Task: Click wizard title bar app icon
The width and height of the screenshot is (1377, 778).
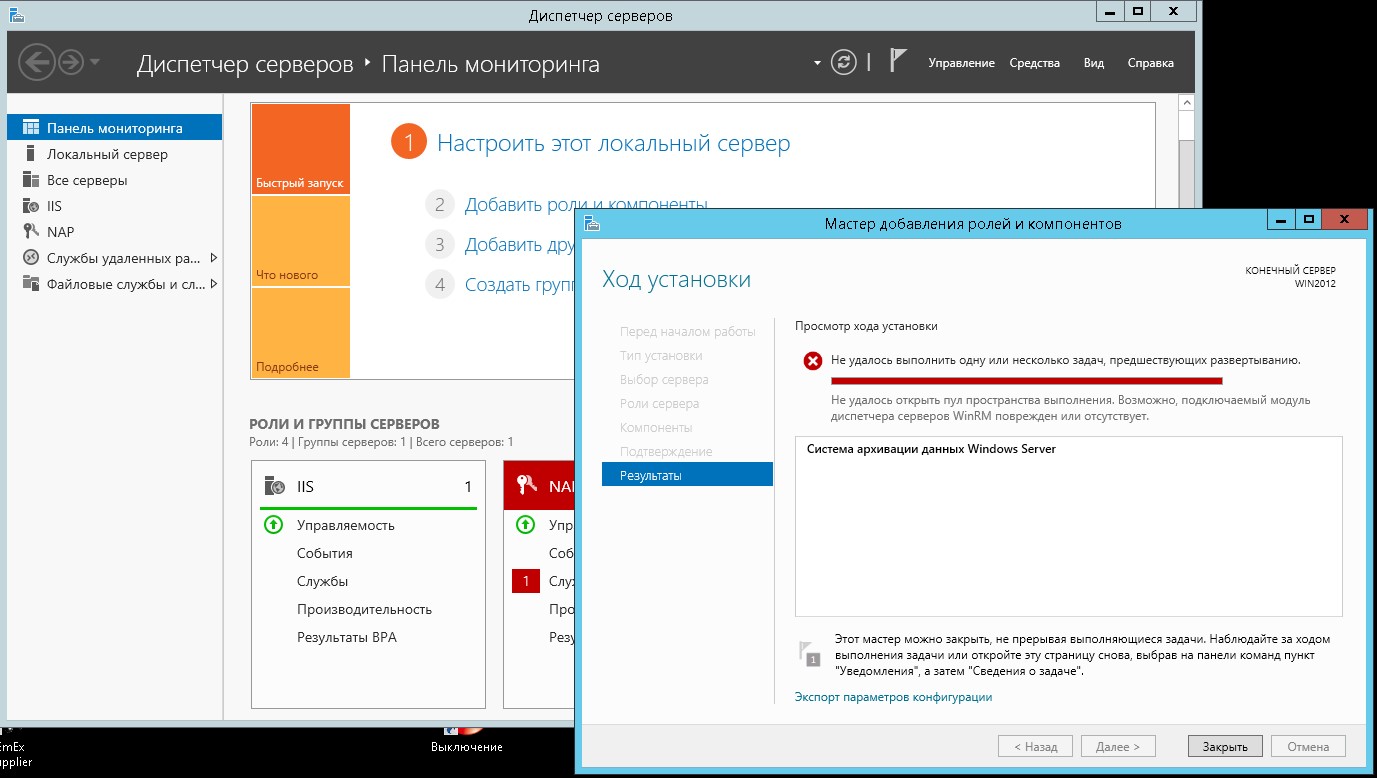Action: click(x=592, y=223)
